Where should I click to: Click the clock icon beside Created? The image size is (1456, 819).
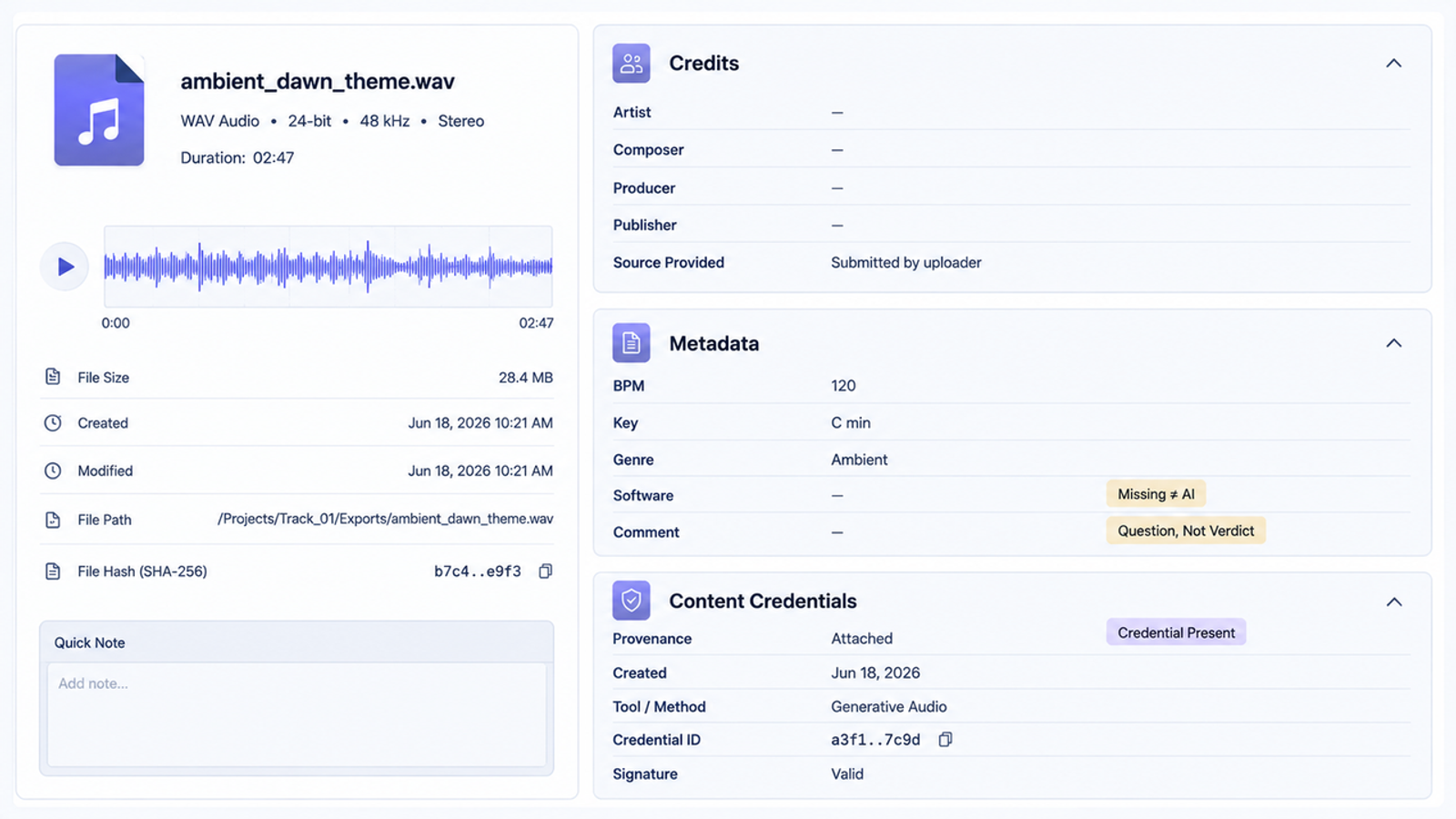point(53,423)
